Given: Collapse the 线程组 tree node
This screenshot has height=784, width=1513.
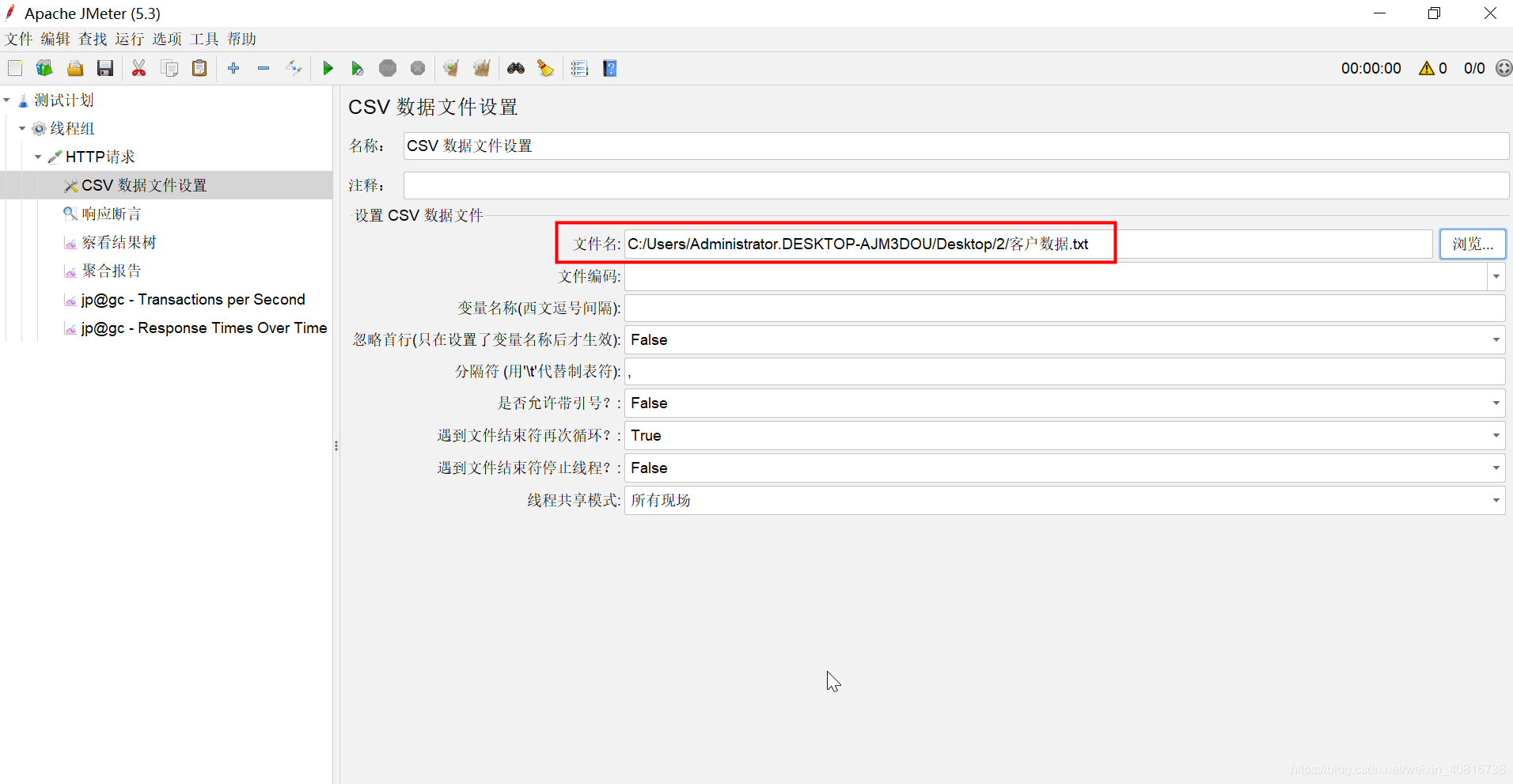Looking at the screenshot, I should (22, 128).
